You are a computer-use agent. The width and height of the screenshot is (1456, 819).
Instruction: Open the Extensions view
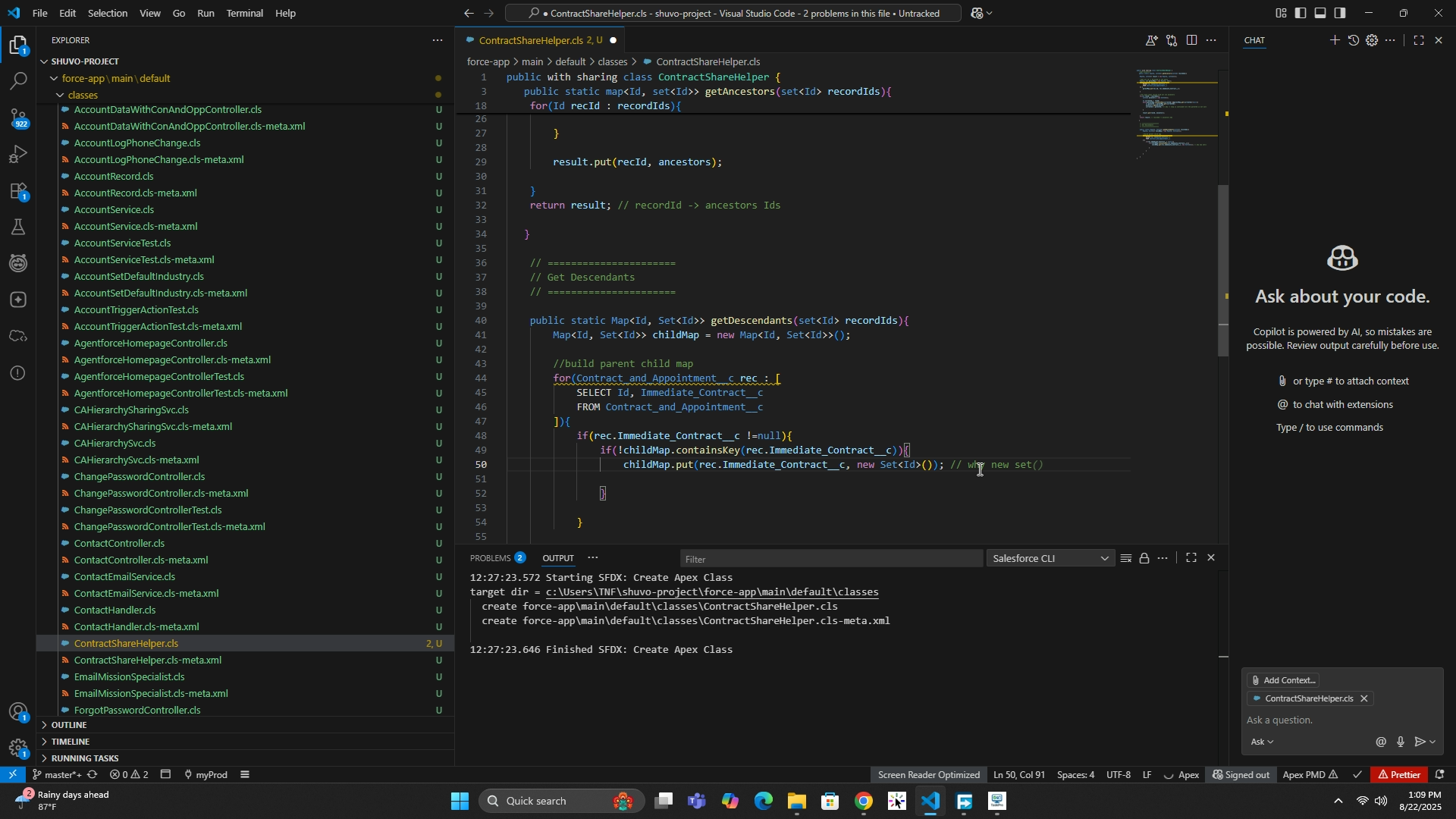(18, 191)
